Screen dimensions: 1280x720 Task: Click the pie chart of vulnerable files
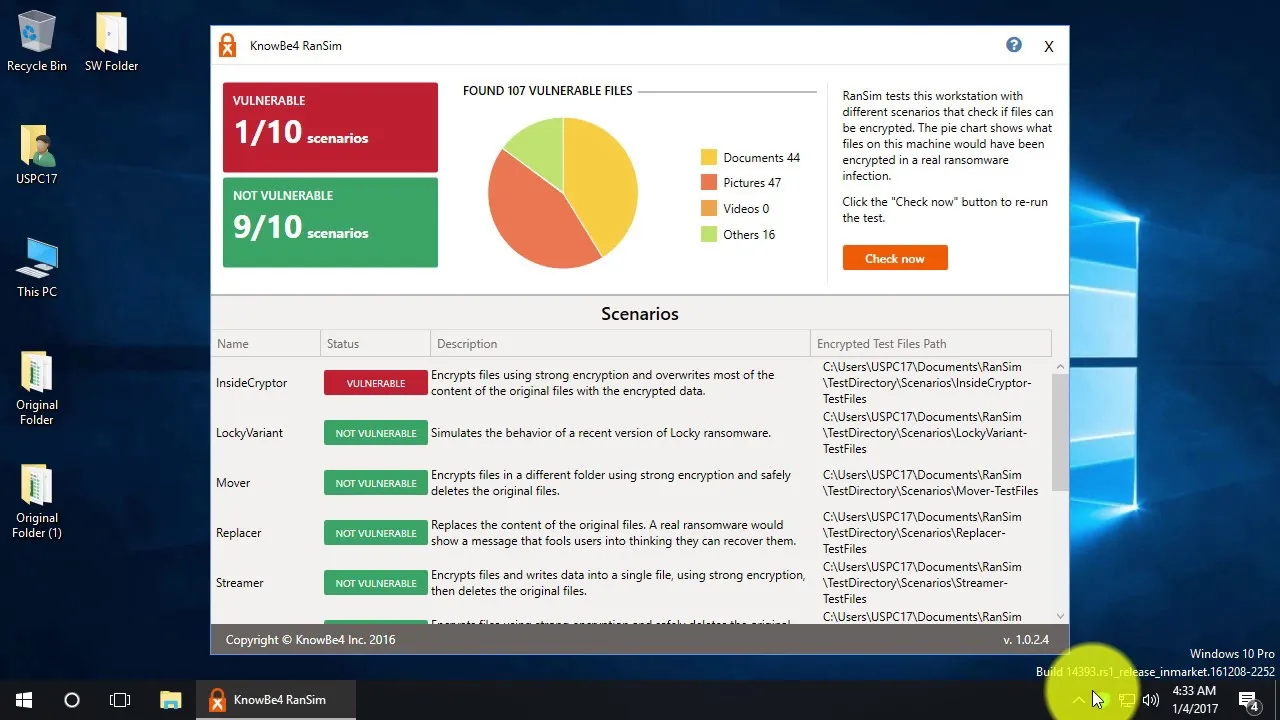(x=563, y=193)
